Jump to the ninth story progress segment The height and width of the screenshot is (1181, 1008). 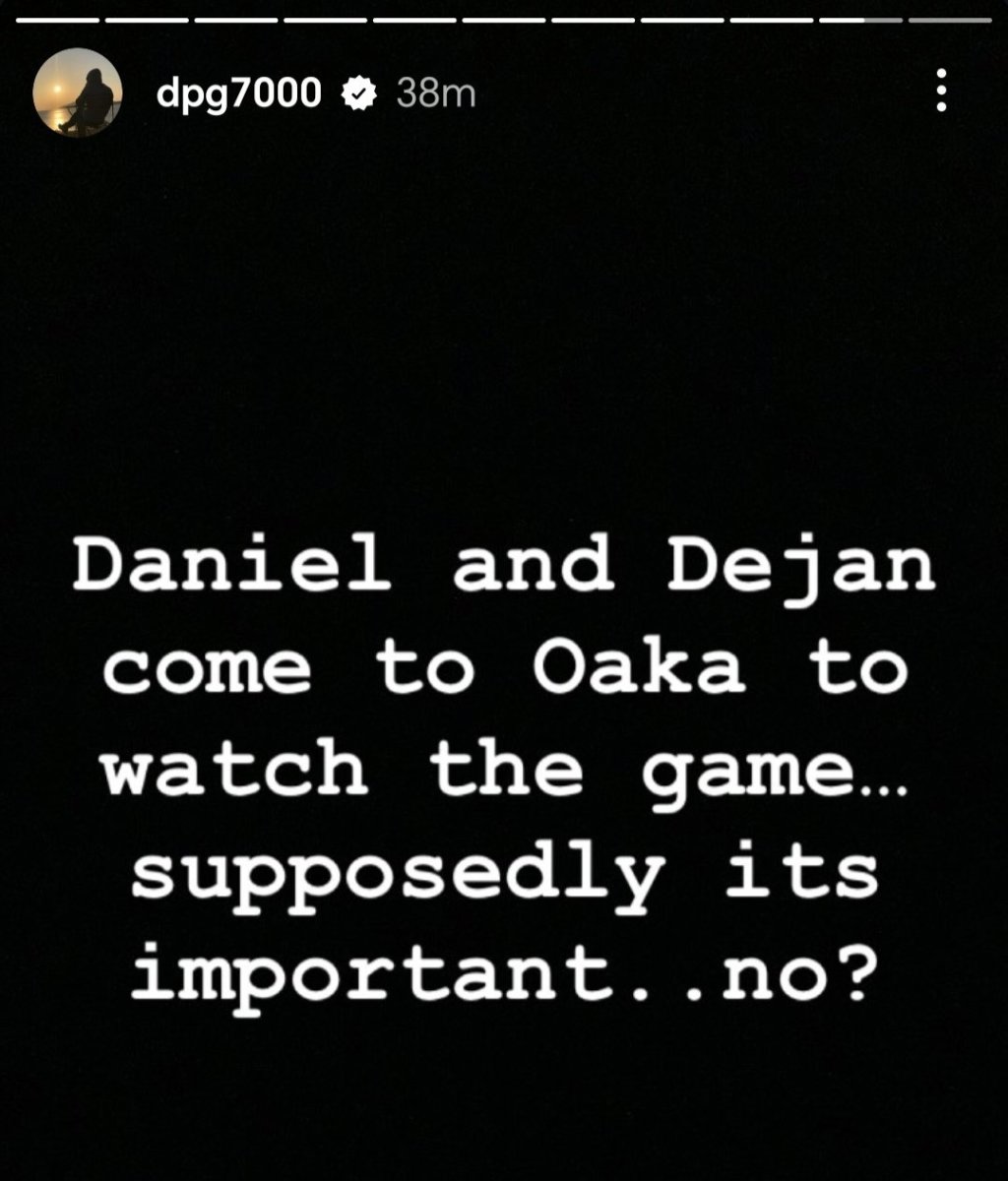[772, 20]
